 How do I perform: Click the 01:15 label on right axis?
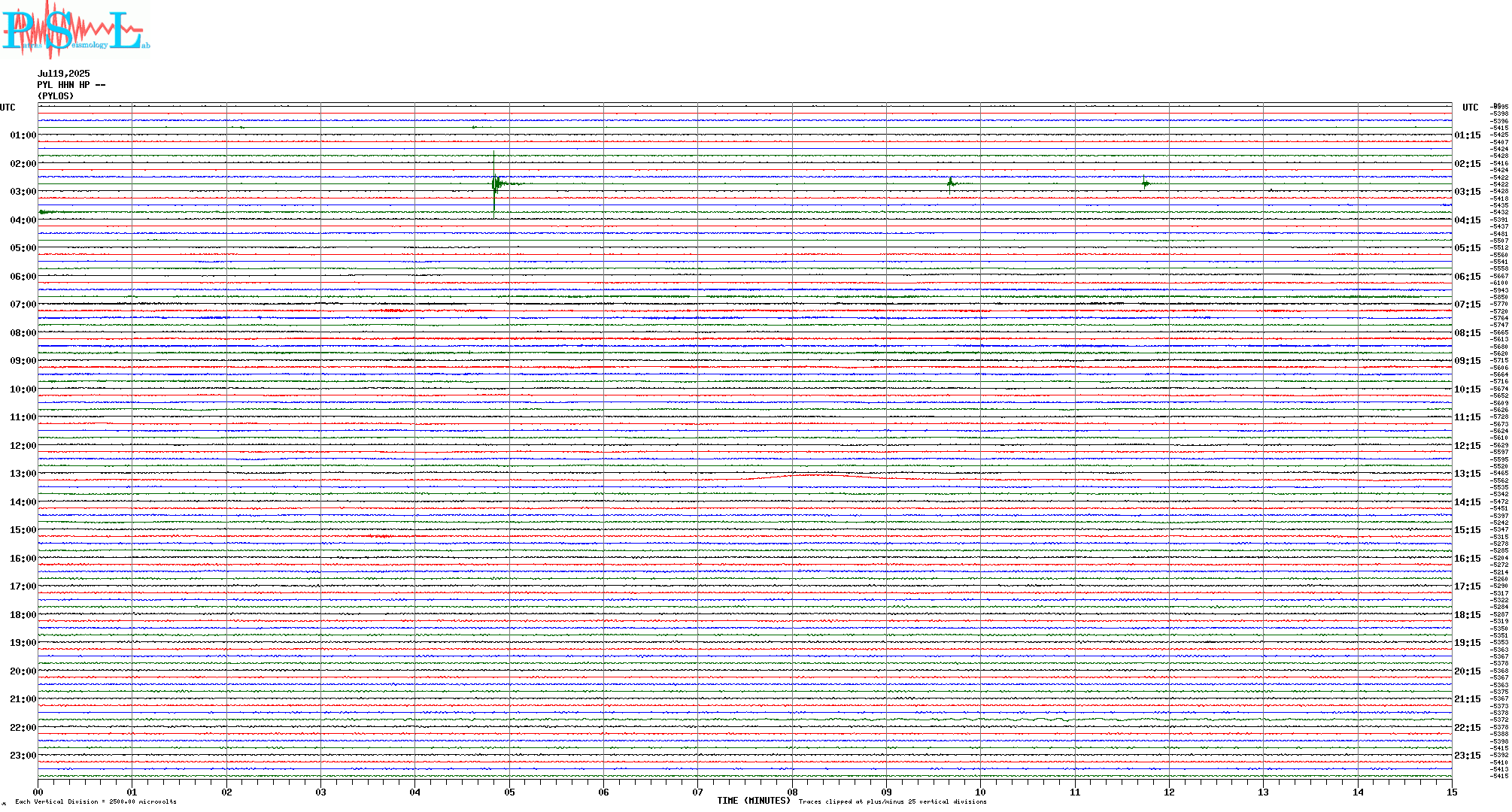[1468, 135]
